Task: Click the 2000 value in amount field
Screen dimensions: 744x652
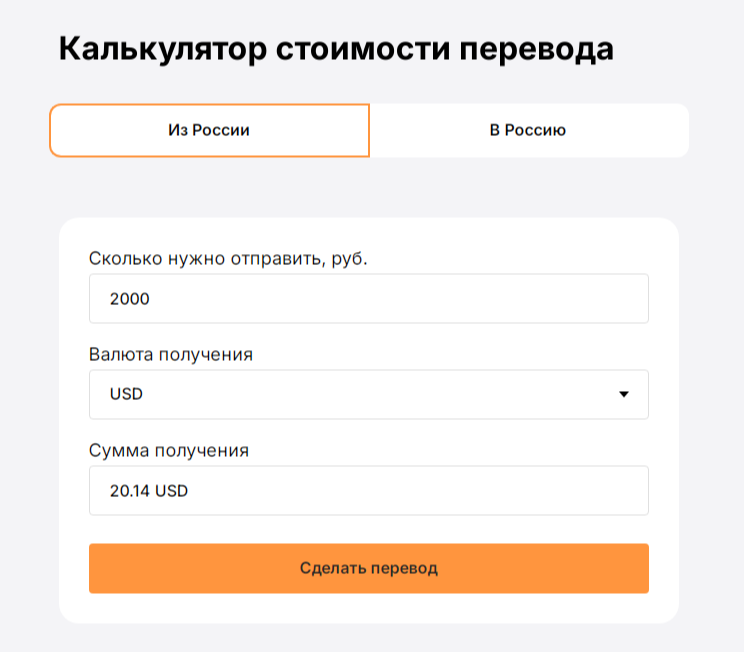Action: pos(130,298)
